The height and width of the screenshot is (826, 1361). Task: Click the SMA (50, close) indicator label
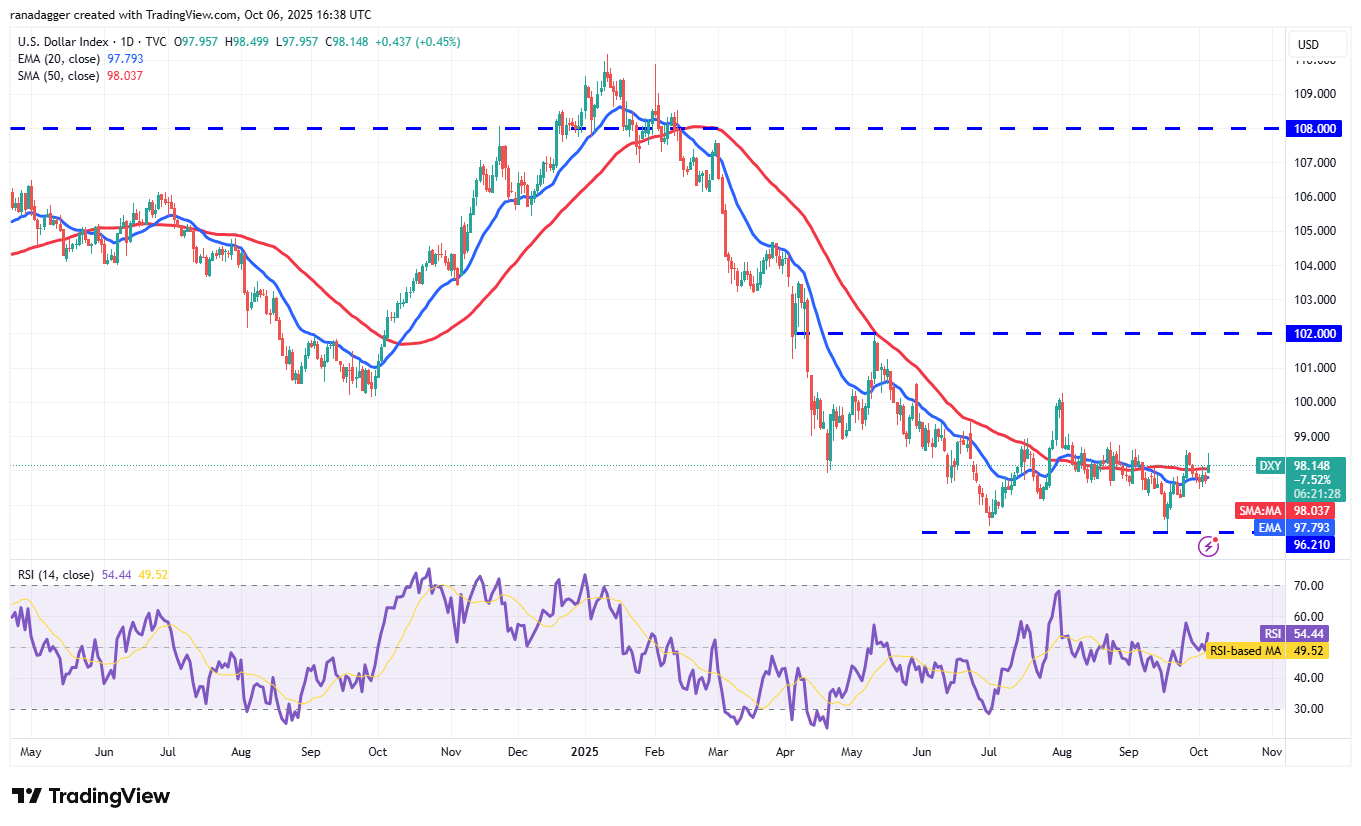tap(60, 76)
